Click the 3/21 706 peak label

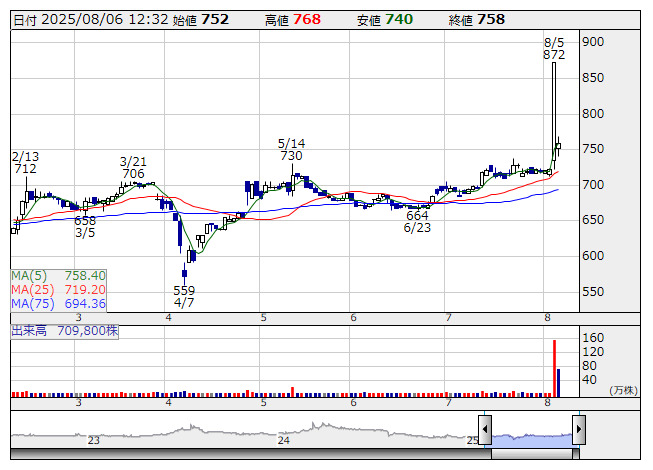(x=133, y=167)
